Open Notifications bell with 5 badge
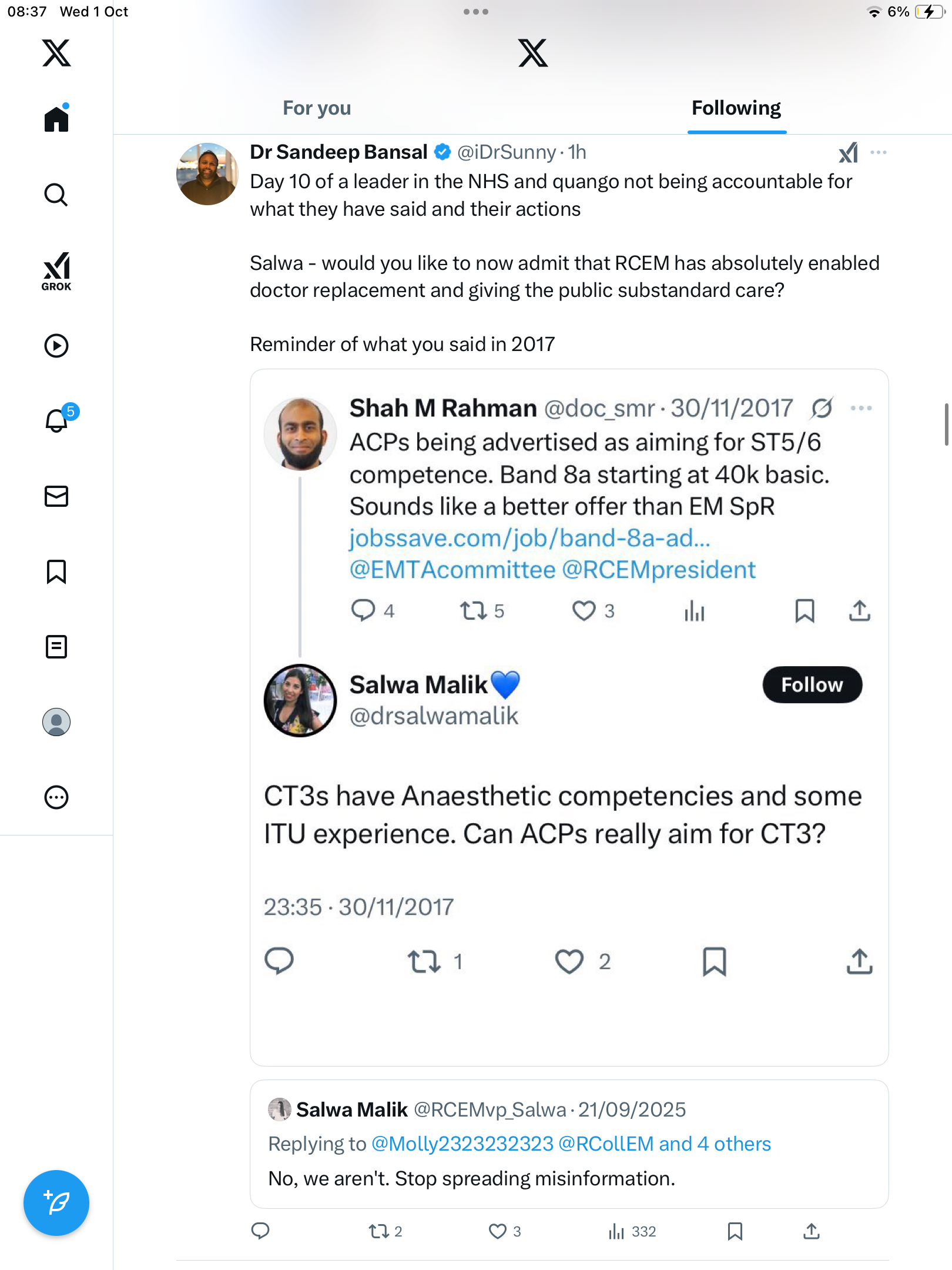 pos(58,420)
